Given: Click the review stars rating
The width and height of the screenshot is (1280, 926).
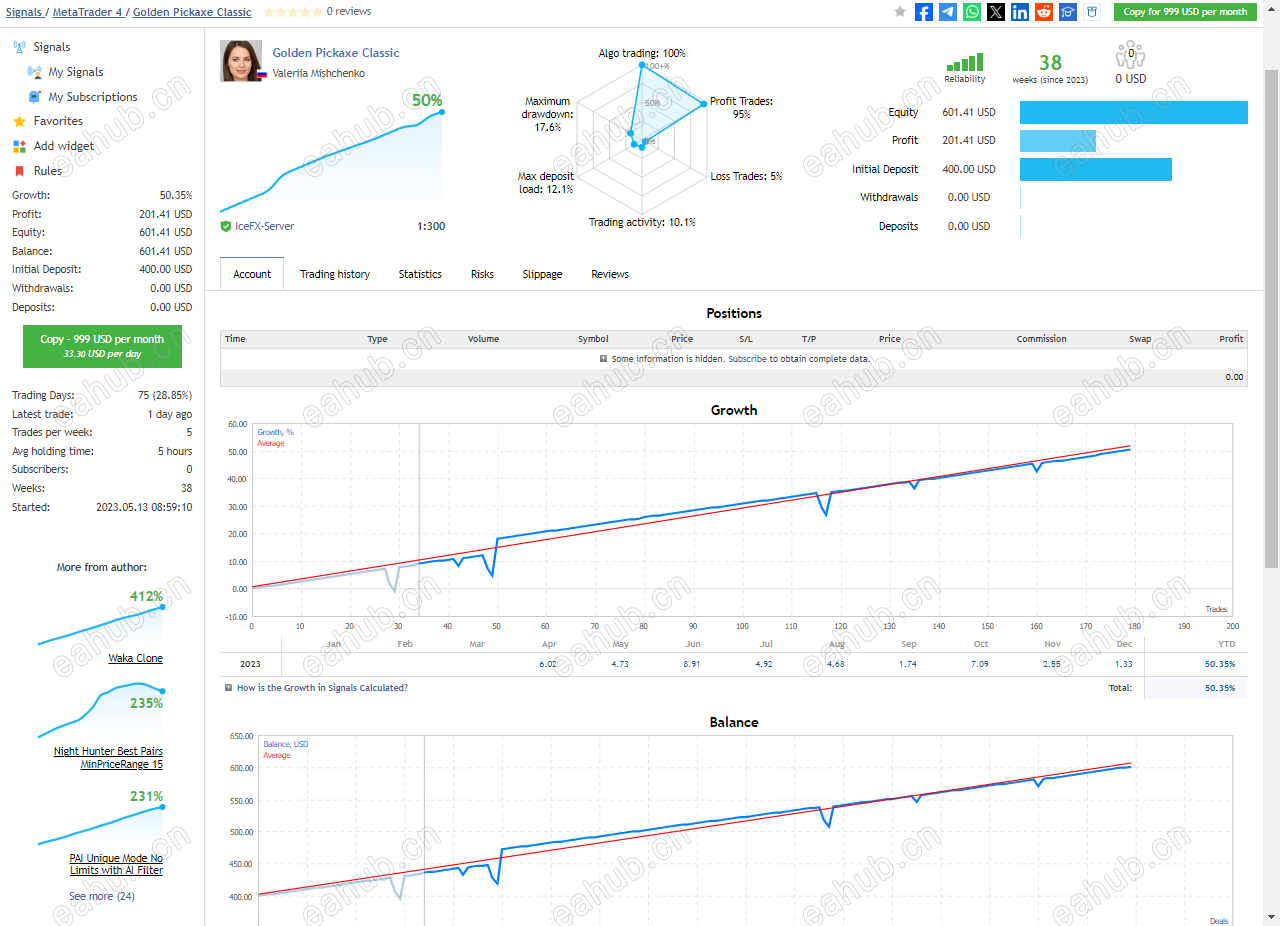Looking at the screenshot, I should click(x=291, y=12).
